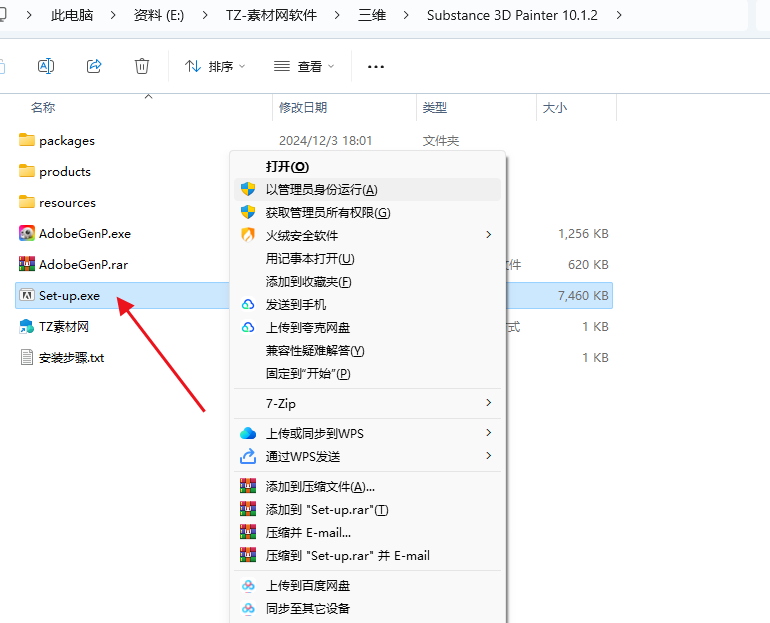Sort by the 名称 column header
The height and width of the screenshot is (623, 770).
pyautogui.click(x=43, y=108)
